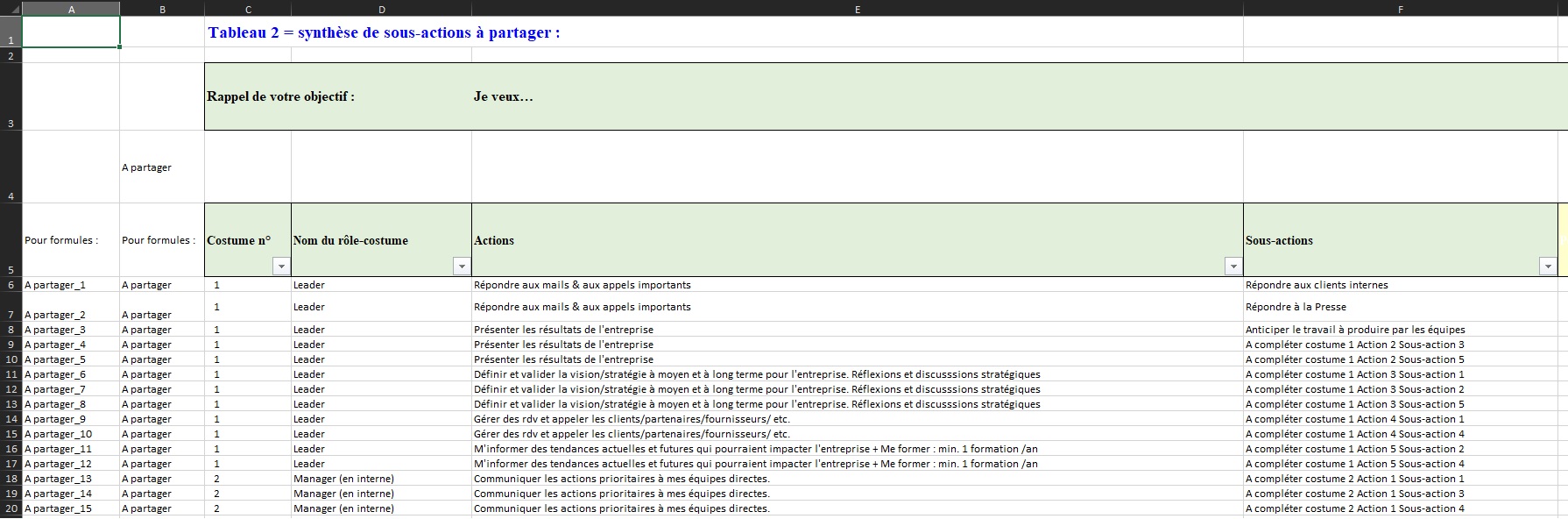
Task: Open the Nom du rôle-costume filter dropdown
Action: click(462, 266)
